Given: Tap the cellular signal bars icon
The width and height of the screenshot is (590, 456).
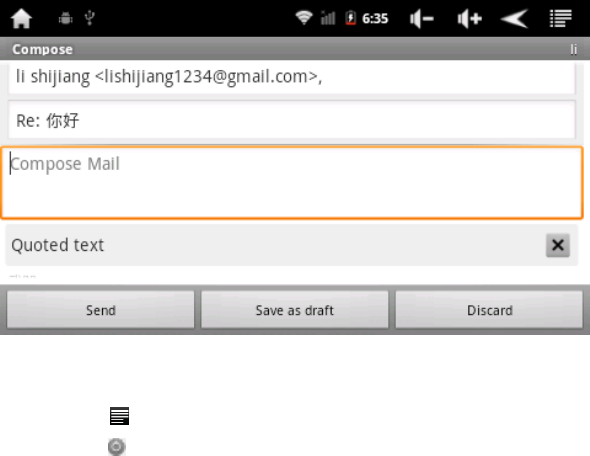Looking at the screenshot, I should coord(328,18).
